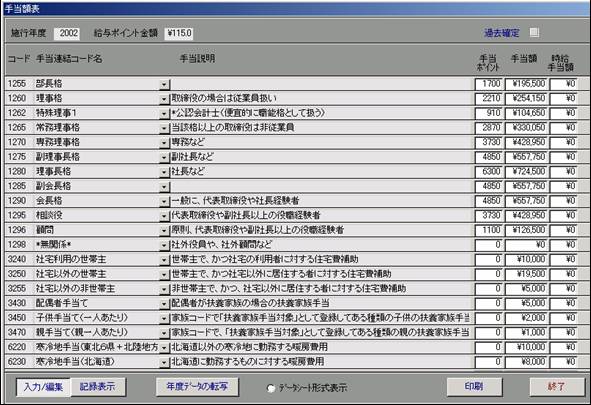Select 手当ポイント field with value 1700

coord(489,84)
